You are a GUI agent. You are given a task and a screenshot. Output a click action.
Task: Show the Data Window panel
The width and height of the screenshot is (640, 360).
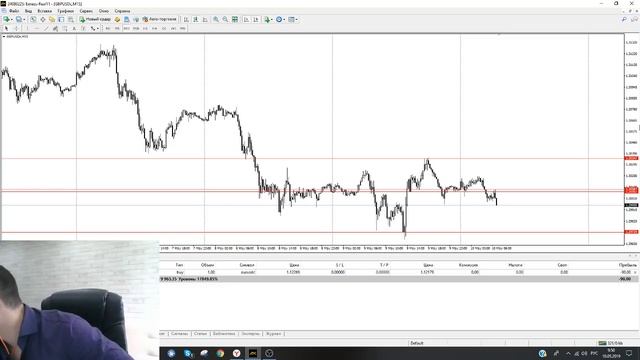click(42, 19)
